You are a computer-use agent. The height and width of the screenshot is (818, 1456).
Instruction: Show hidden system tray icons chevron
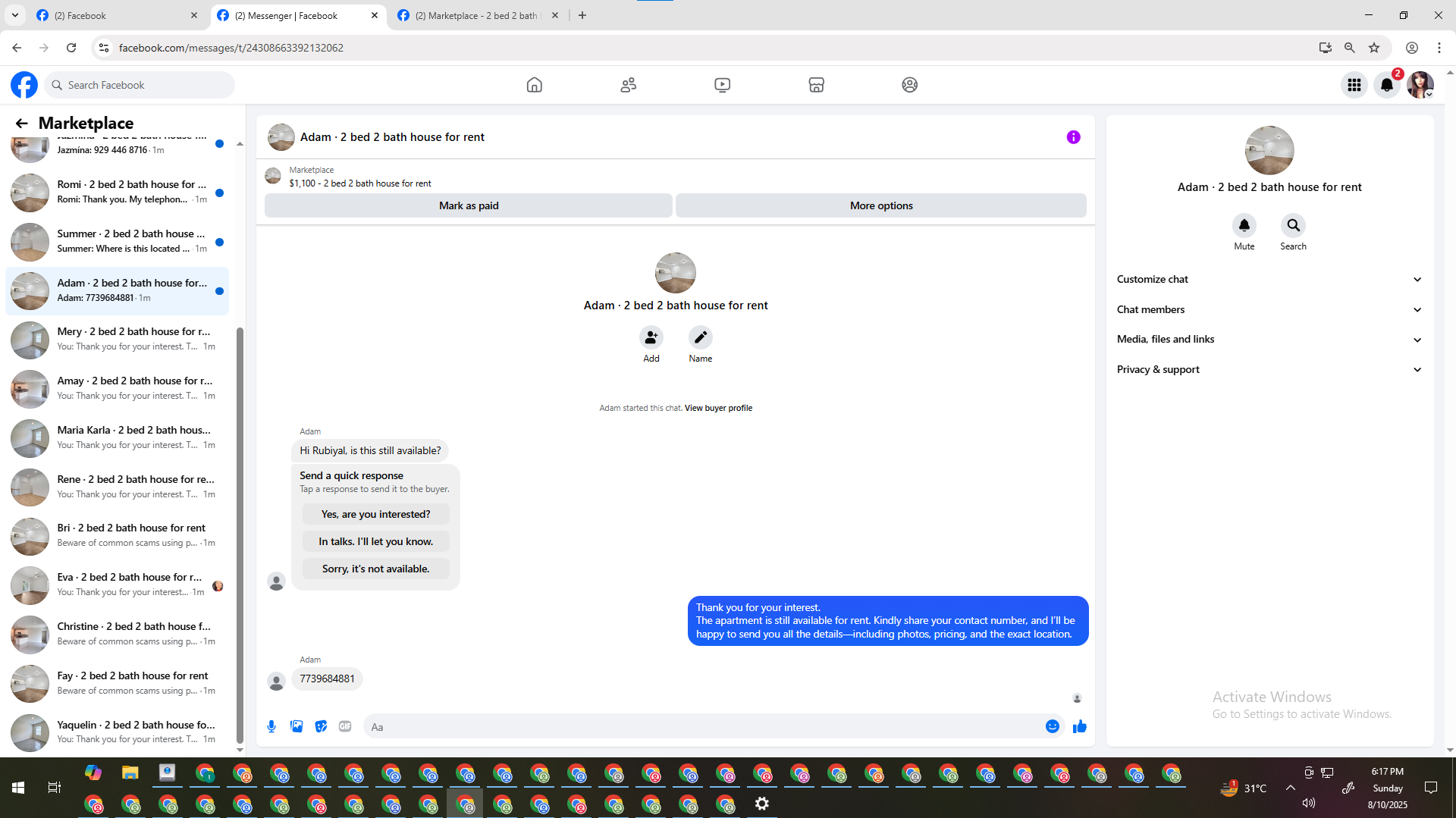pos(1291,788)
